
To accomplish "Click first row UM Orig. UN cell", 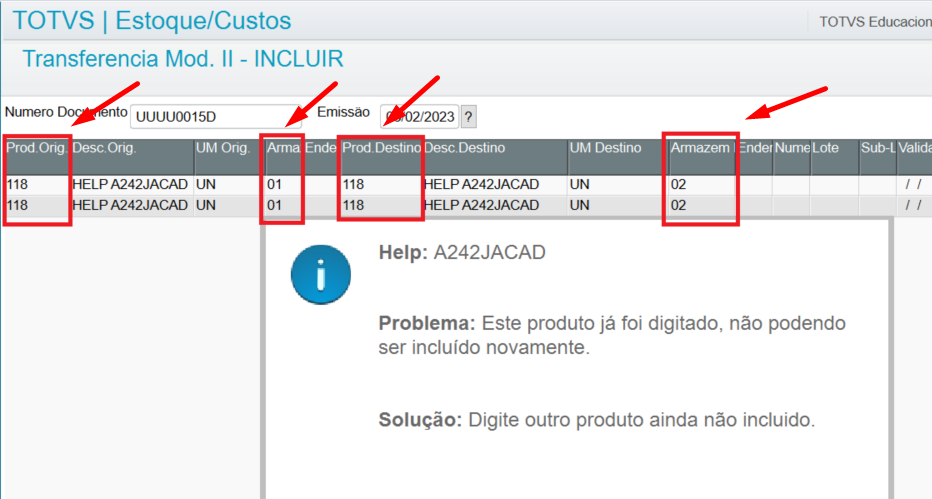I will tap(229, 185).
